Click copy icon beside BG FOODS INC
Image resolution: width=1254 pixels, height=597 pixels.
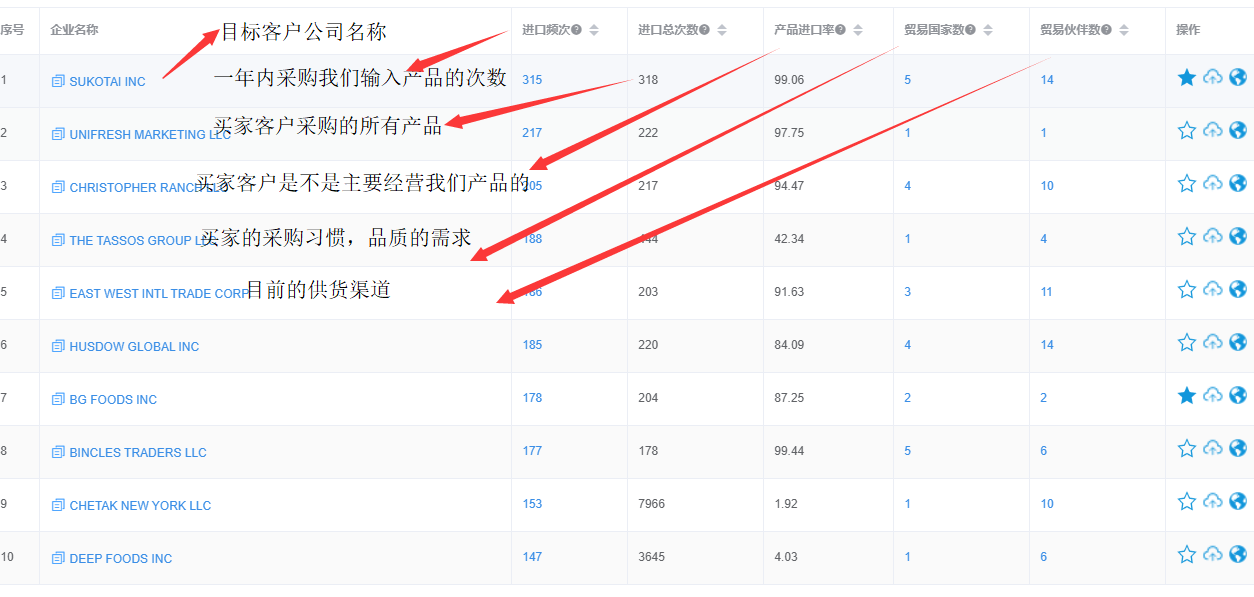[x=58, y=399]
